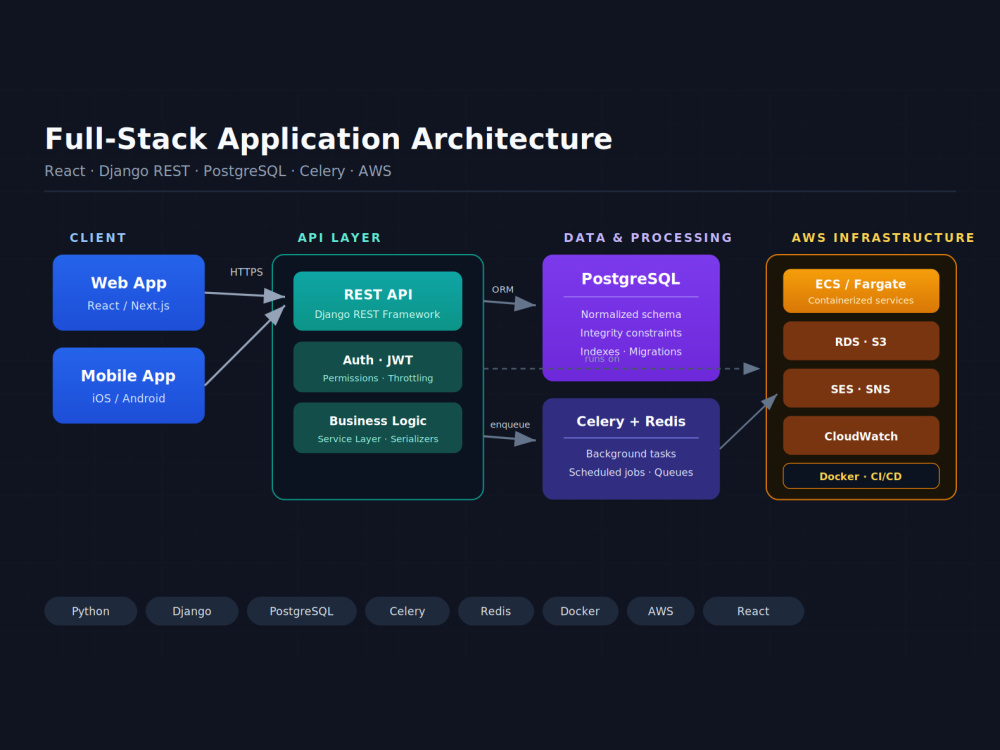Click the PostgreSQL tag pill
Image resolution: width=1000 pixels, height=750 pixels.
coord(302,611)
